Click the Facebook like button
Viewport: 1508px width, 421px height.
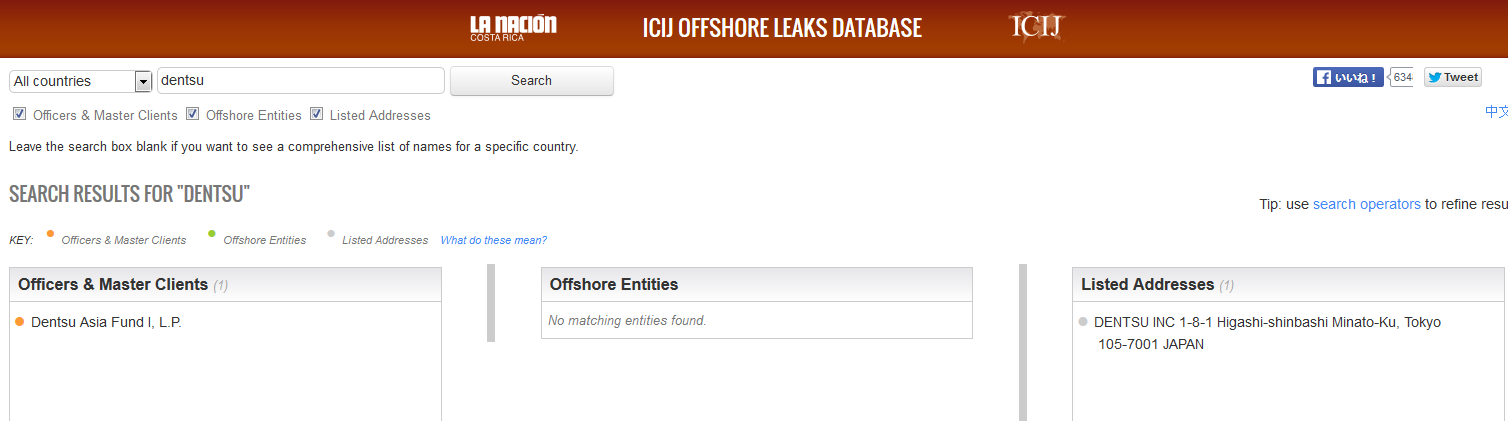click(1347, 77)
